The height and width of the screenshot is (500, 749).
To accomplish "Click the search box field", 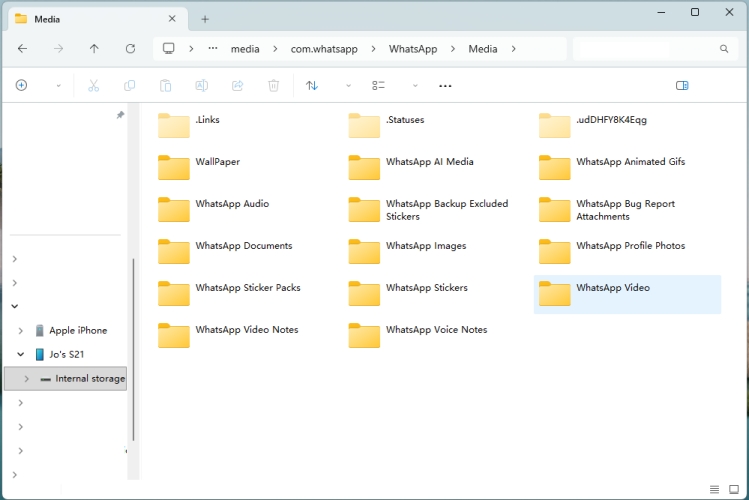I will 648,48.
